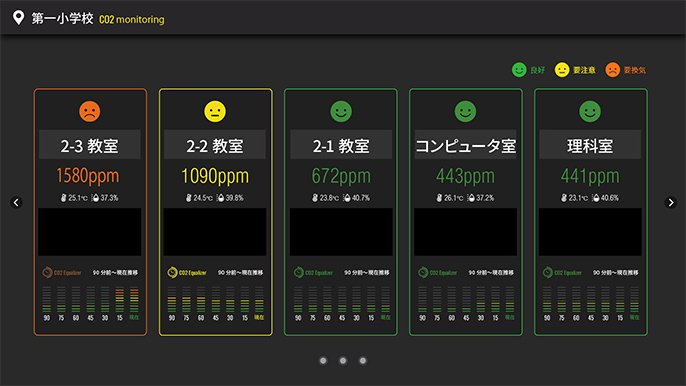Select the third page indicator dot

363,361
